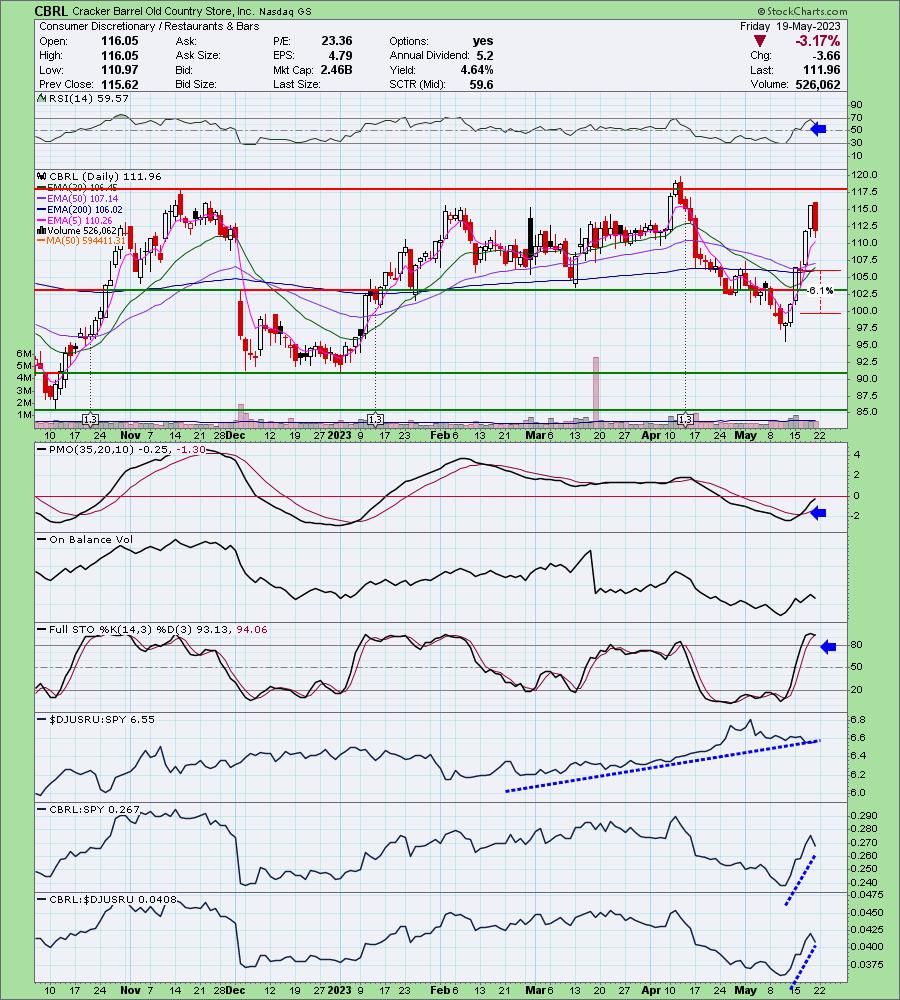Click the 120.0 price axis label
900x1000 pixels.
(866, 175)
